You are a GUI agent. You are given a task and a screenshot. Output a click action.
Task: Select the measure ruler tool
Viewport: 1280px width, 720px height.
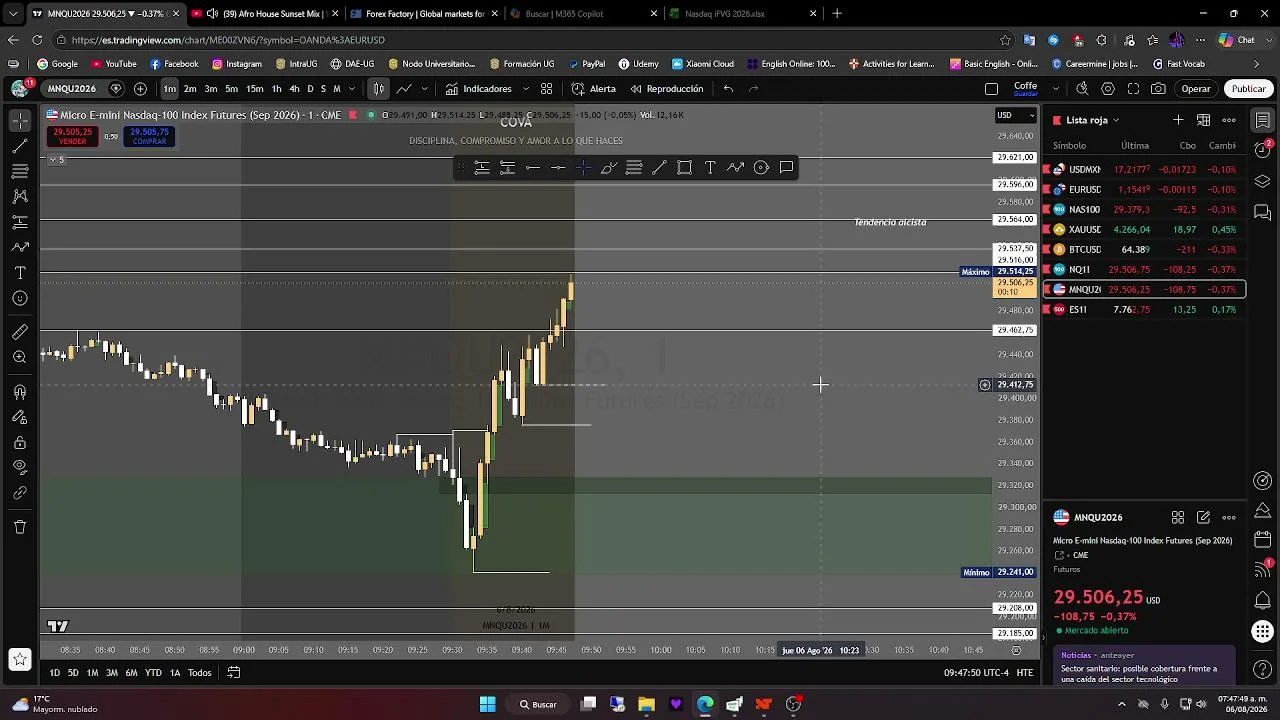click(20, 332)
